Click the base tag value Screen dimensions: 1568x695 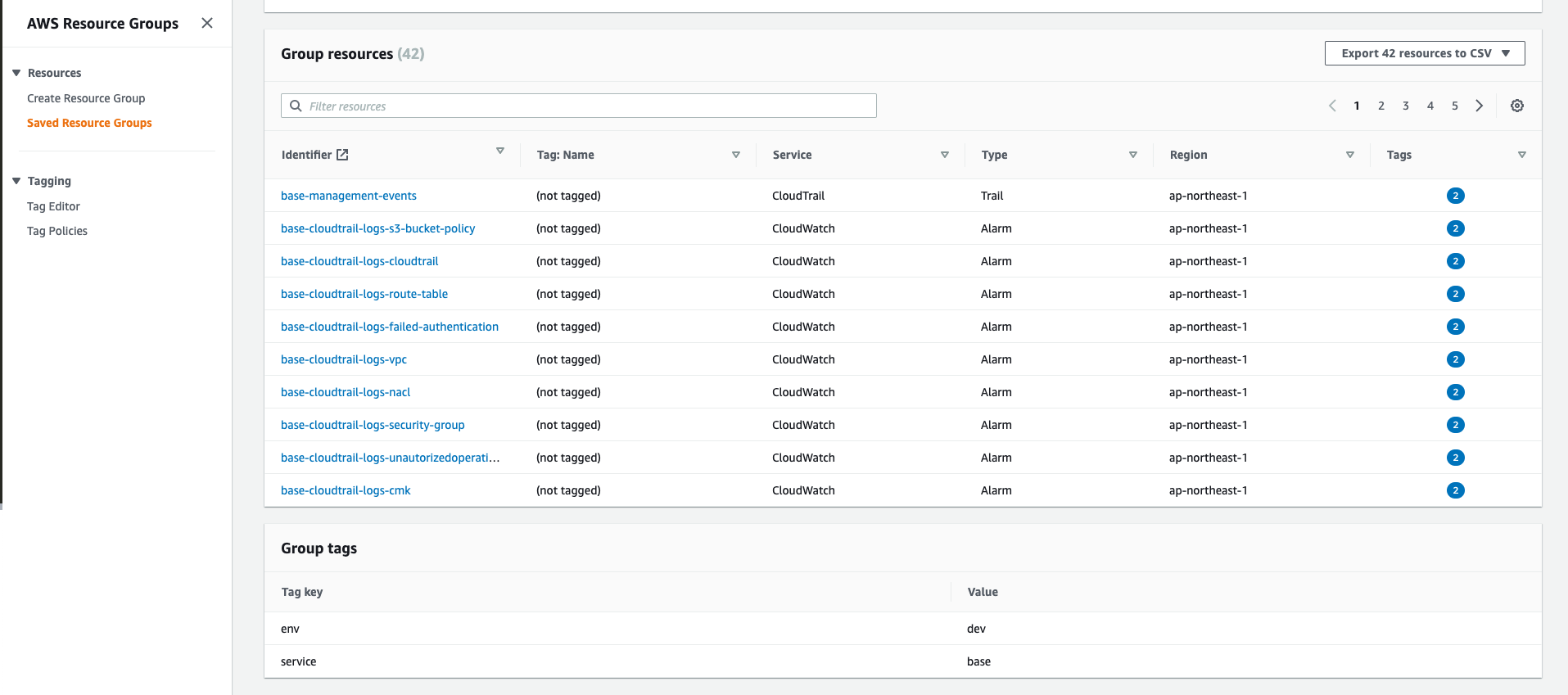click(x=978, y=661)
